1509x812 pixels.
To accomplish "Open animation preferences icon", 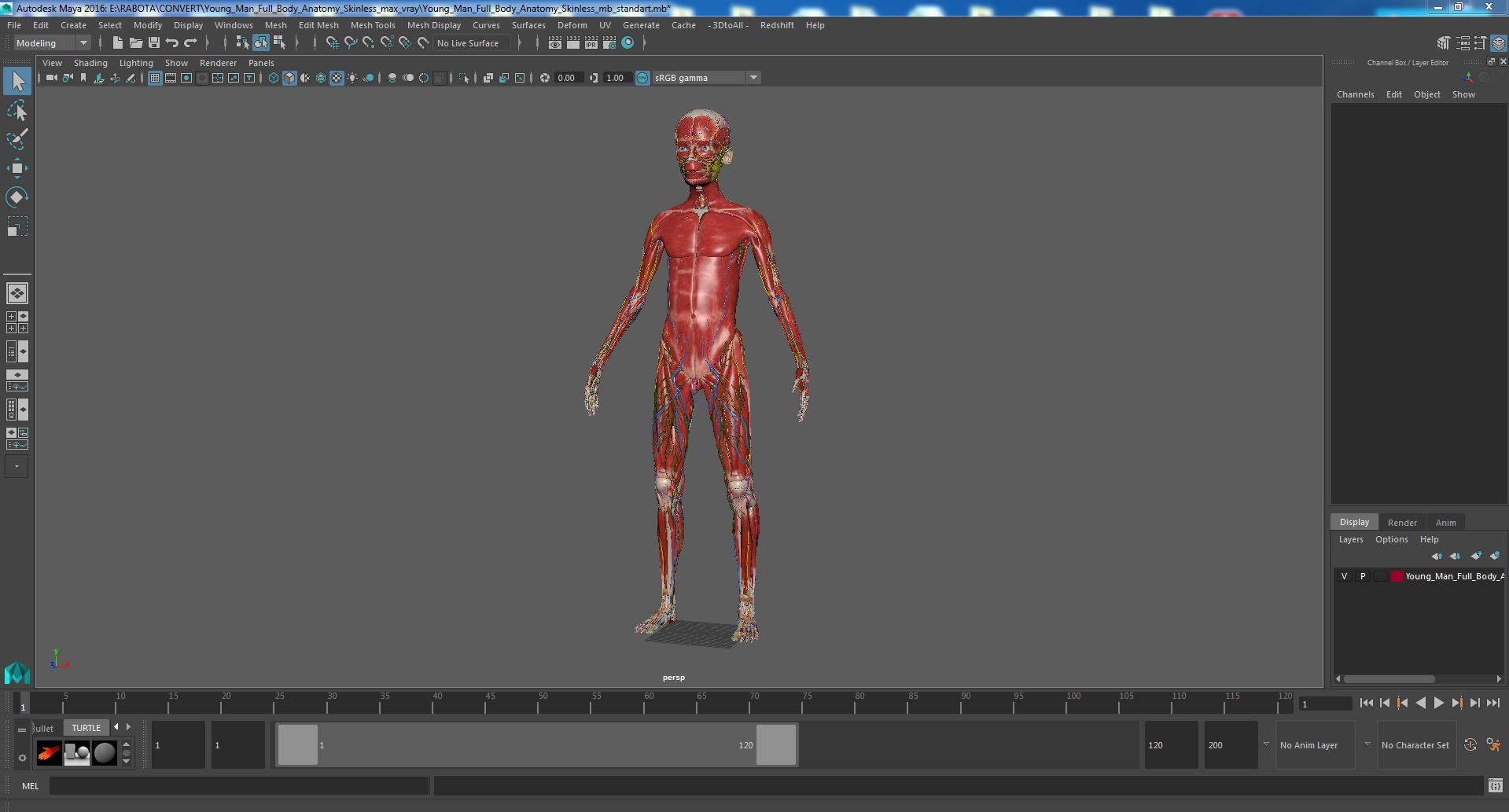I will coord(1493,744).
